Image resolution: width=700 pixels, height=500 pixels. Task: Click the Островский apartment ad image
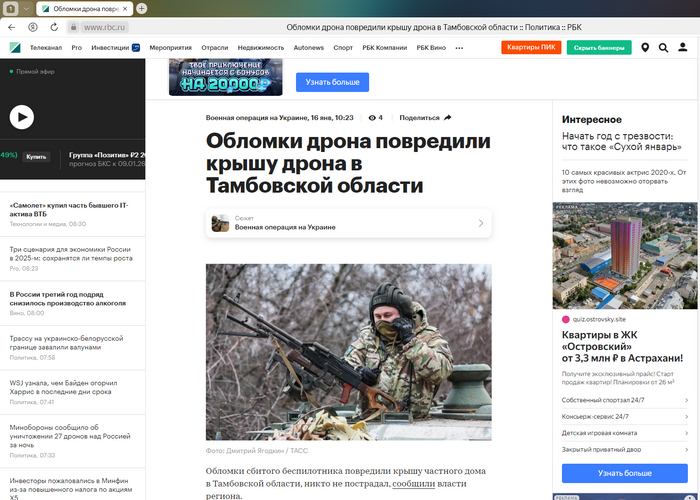pos(625,256)
